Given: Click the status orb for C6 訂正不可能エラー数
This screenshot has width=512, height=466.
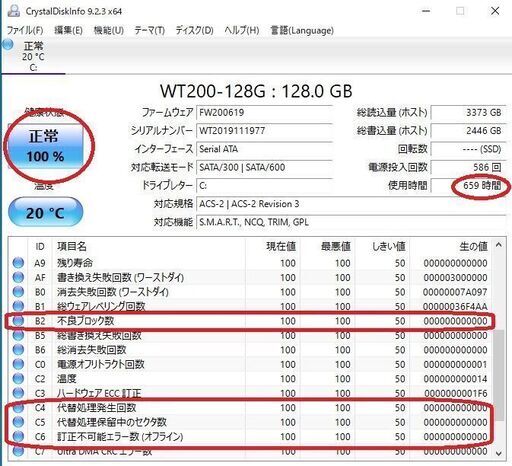Looking at the screenshot, I should pos(18,436).
